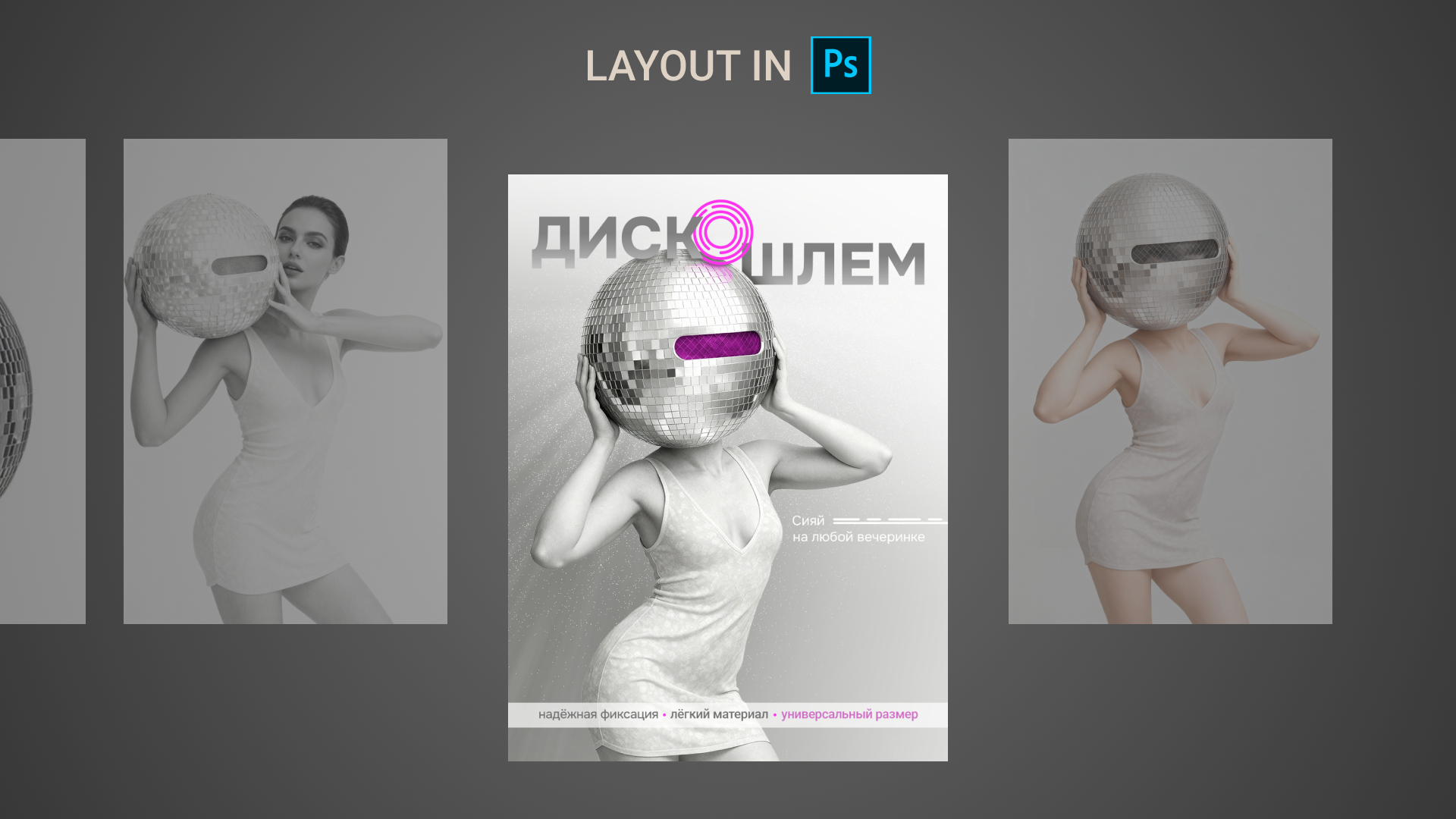The image size is (1456, 819).
Task: Click the pink spiral letter O in the title
Action: click(x=723, y=232)
